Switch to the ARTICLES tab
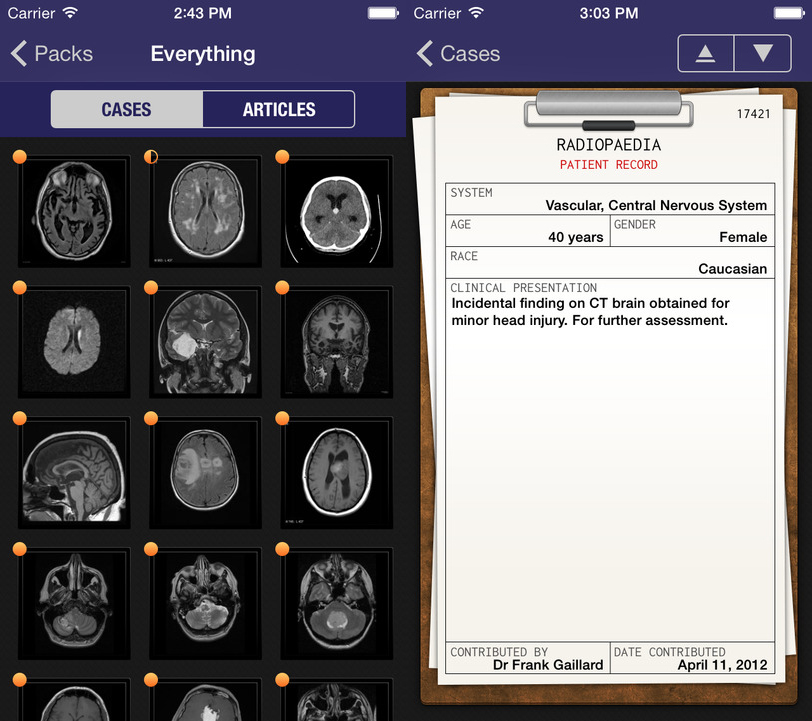 (279, 109)
